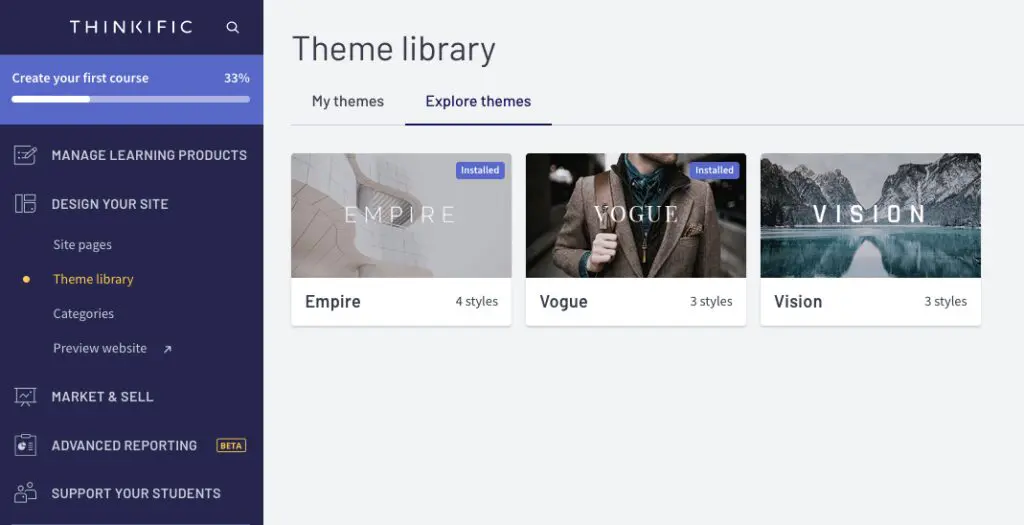Click the Theme library page heading

coord(394,50)
